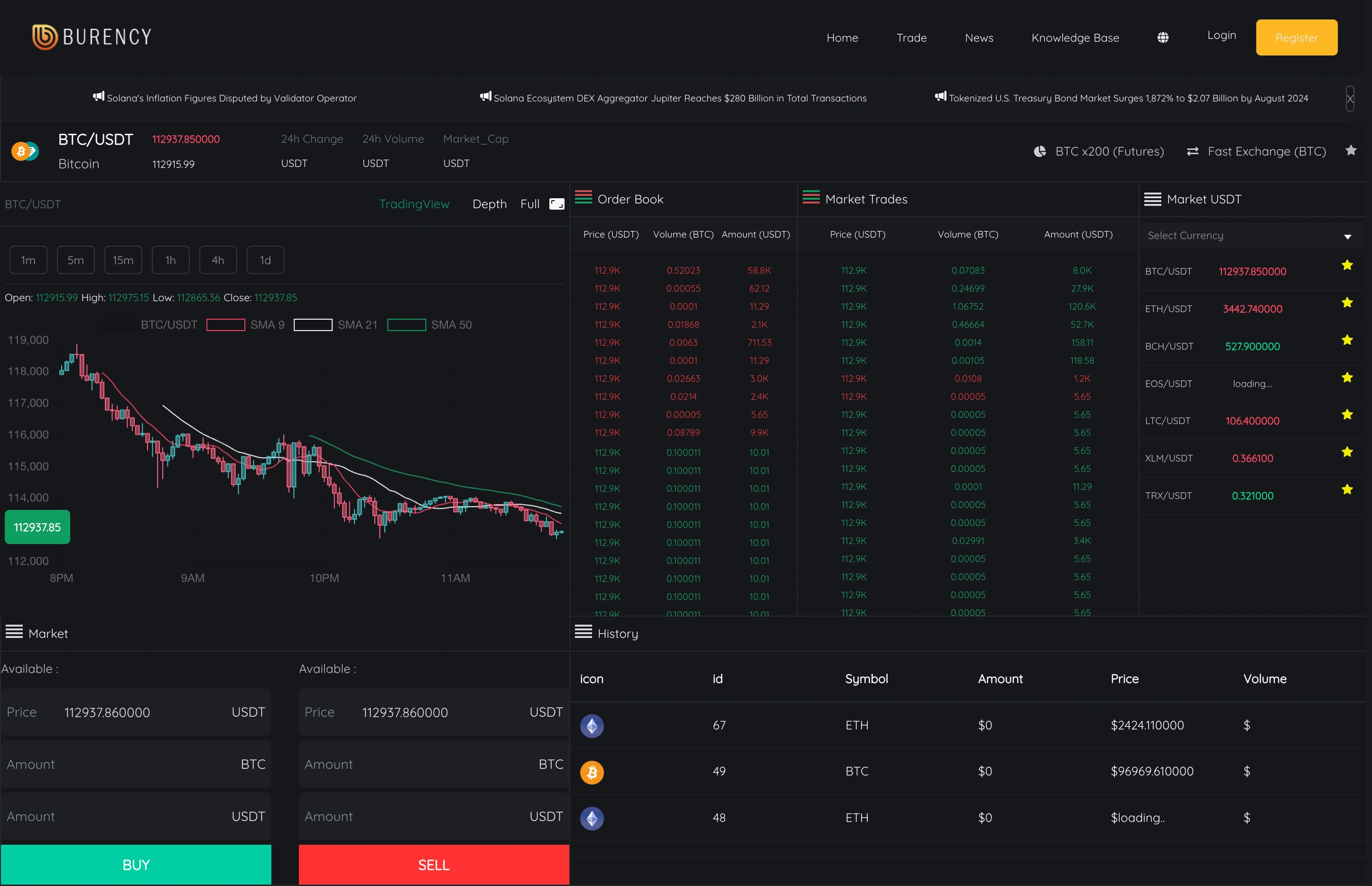The height and width of the screenshot is (886, 1372).
Task: Click the Market Trades list icon
Action: [810, 198]
